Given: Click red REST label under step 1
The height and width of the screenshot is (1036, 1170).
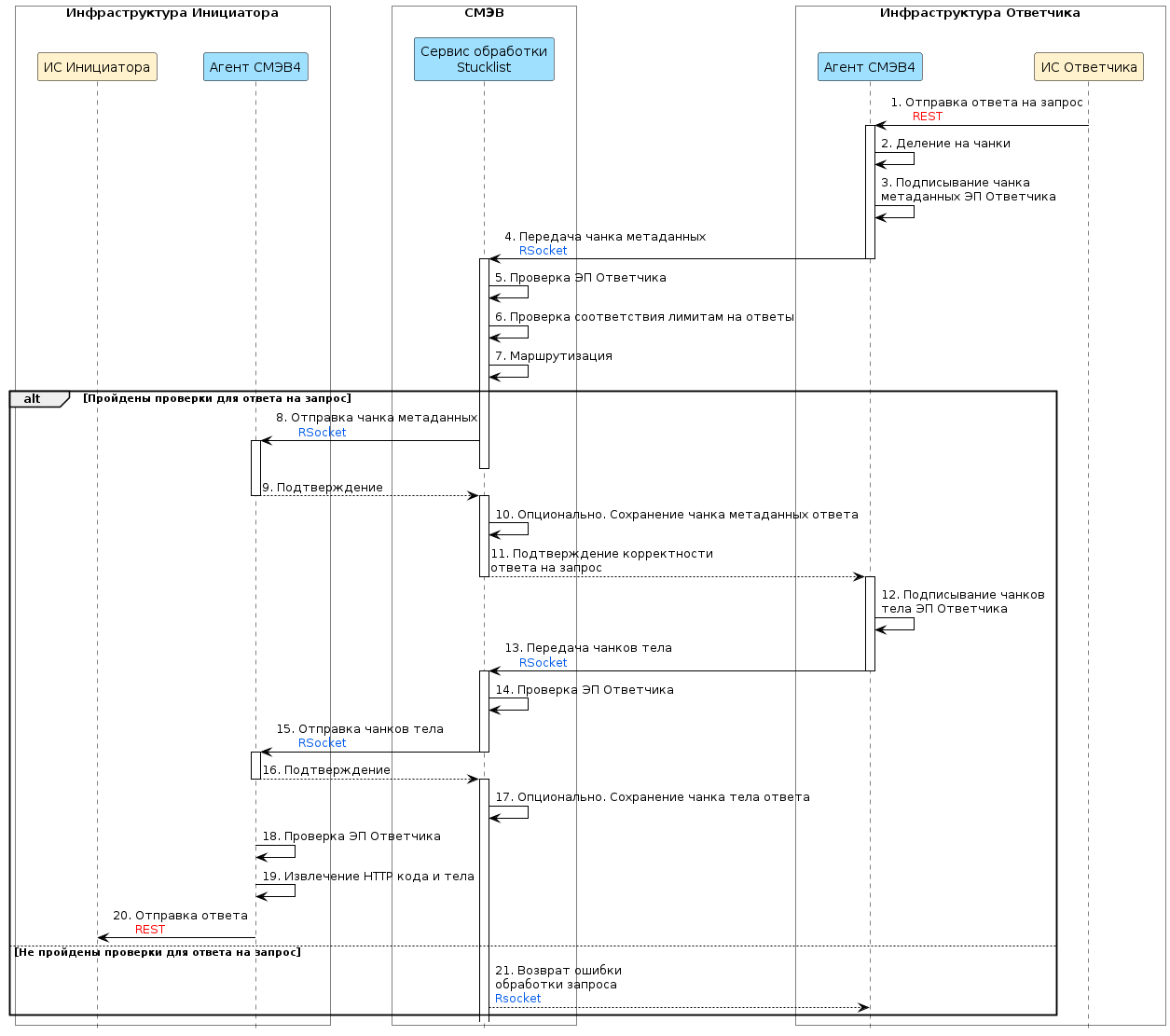Looking at the screenshot, I should pos(927,117).
